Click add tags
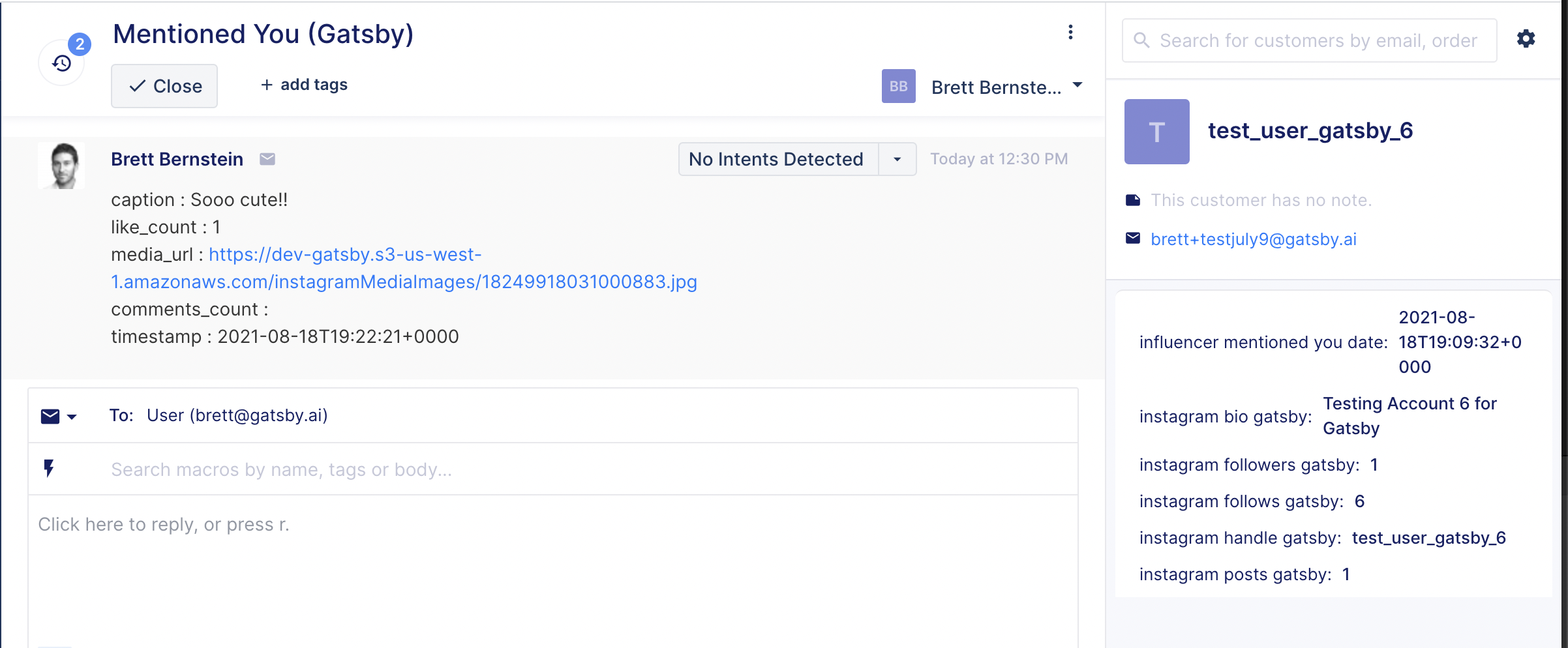 [x=304, y=85]
